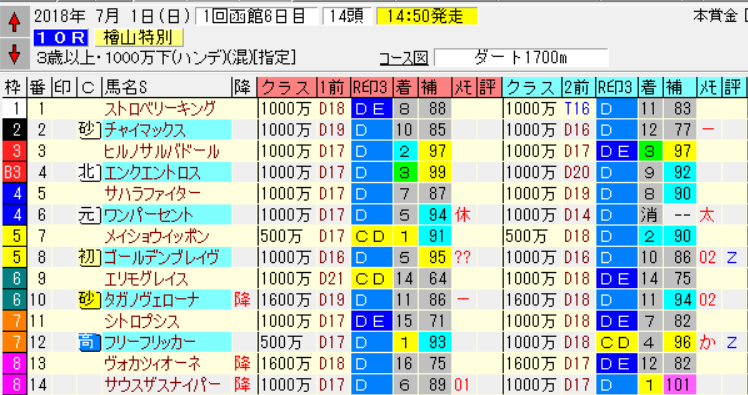Select horse サハラファイター
The height and width of the screenshot is (395, 748).
click(166, 194)
